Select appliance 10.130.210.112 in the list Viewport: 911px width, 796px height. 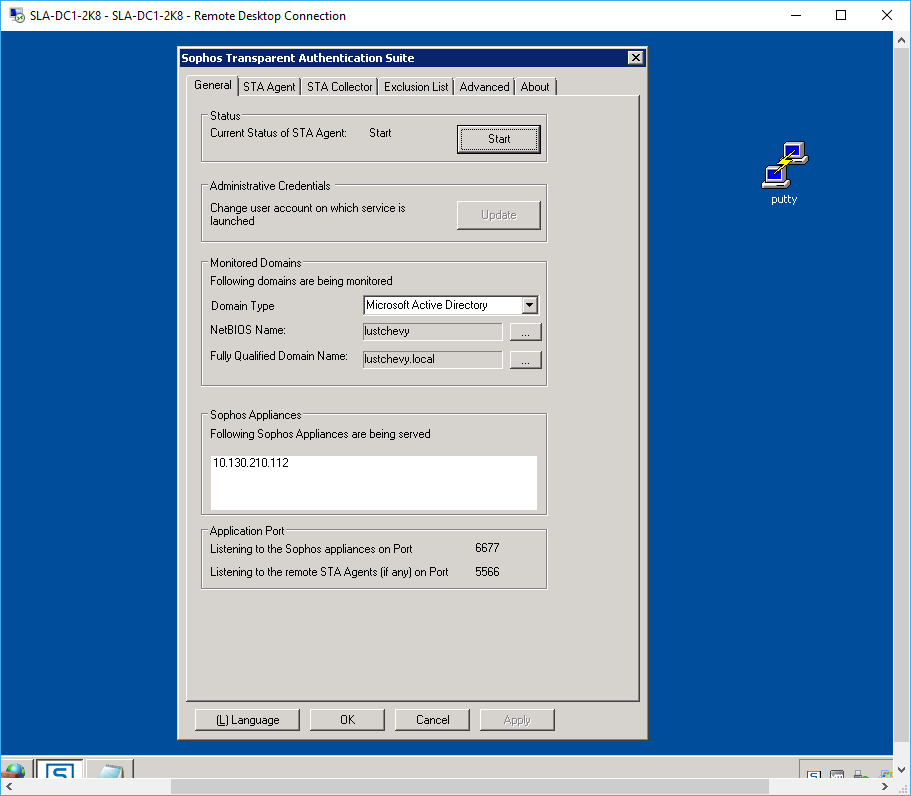coord(250,462)
